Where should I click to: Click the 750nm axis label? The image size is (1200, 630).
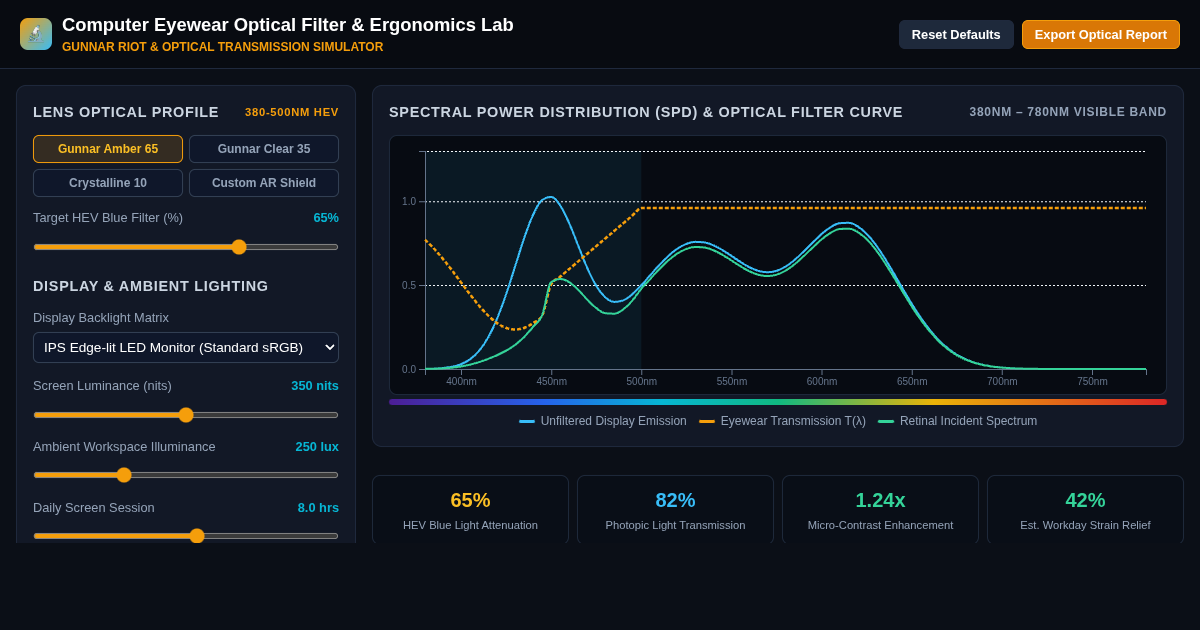(1092, 382)
